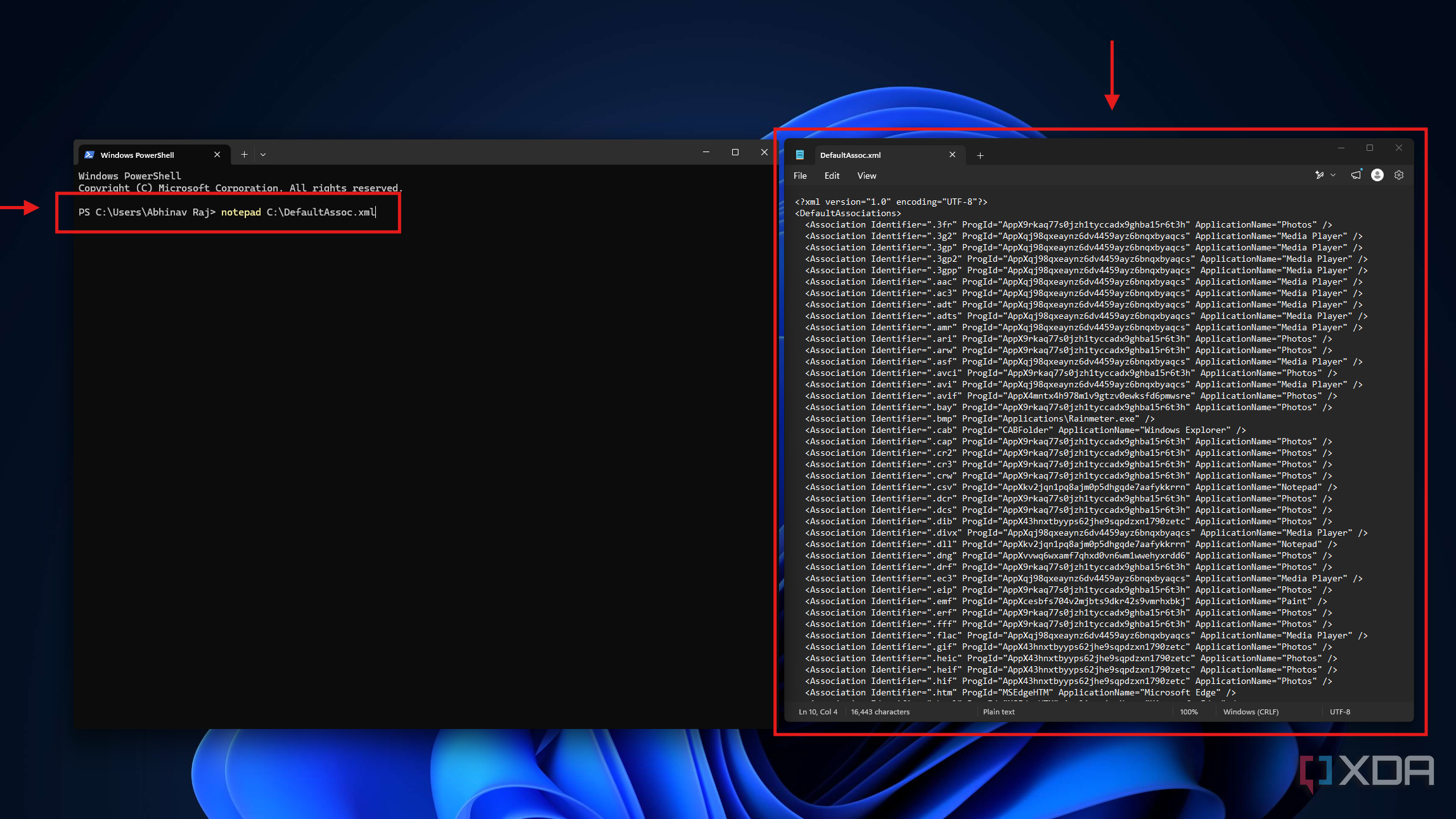Image resolution: width=1456 pixels, height=819 pixels.
Task: Close the Windows PowerShell tab
Action: [x=217, y=155]
